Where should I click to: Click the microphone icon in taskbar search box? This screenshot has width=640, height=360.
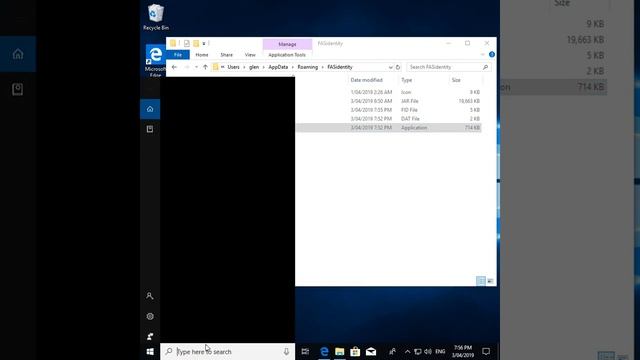286,351
